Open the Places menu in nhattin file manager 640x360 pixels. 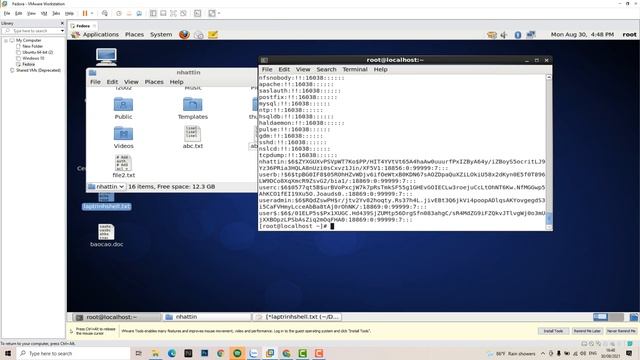click(x=154, y=82)
